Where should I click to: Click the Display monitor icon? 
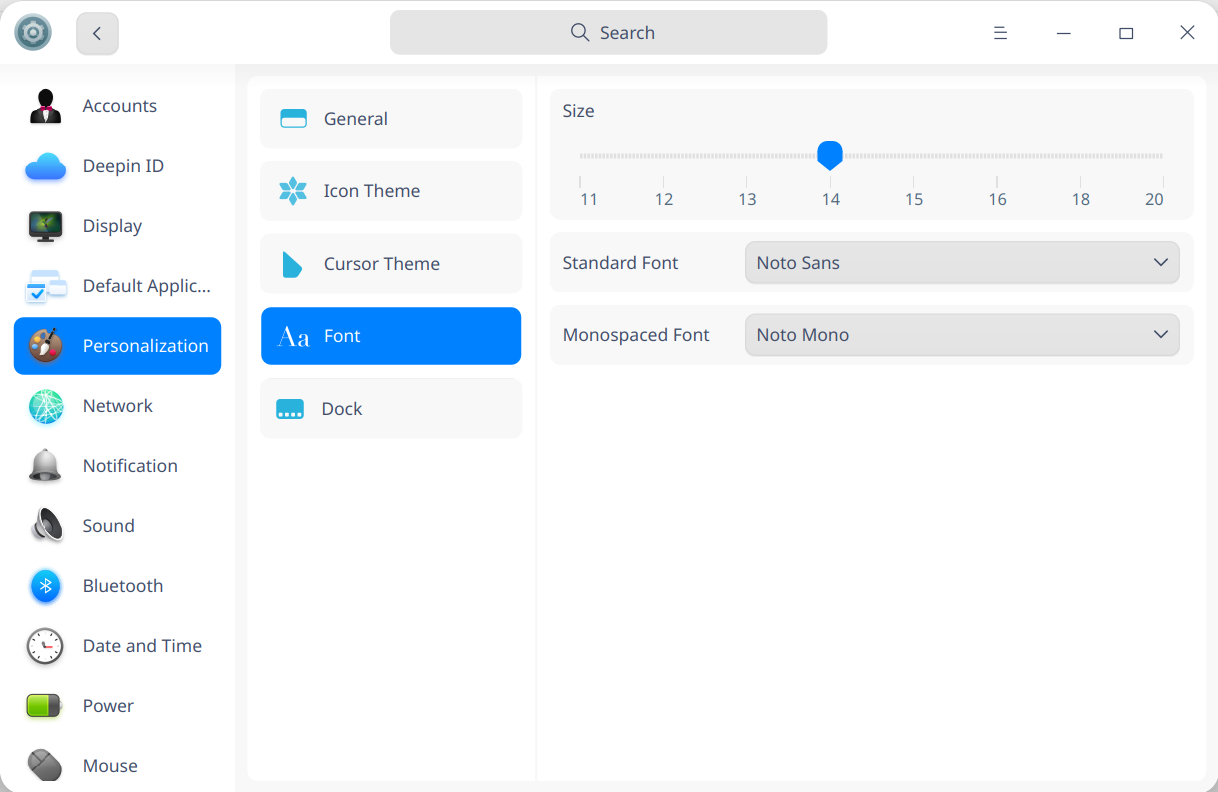tap(46, 226)
